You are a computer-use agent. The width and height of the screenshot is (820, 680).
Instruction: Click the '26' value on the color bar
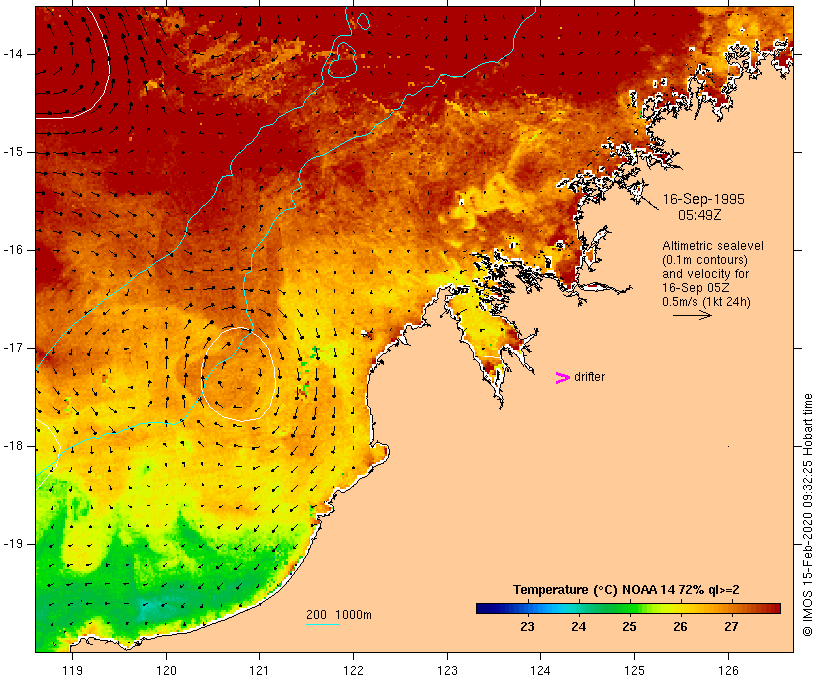pyautogui.click(x=680, y=627)
